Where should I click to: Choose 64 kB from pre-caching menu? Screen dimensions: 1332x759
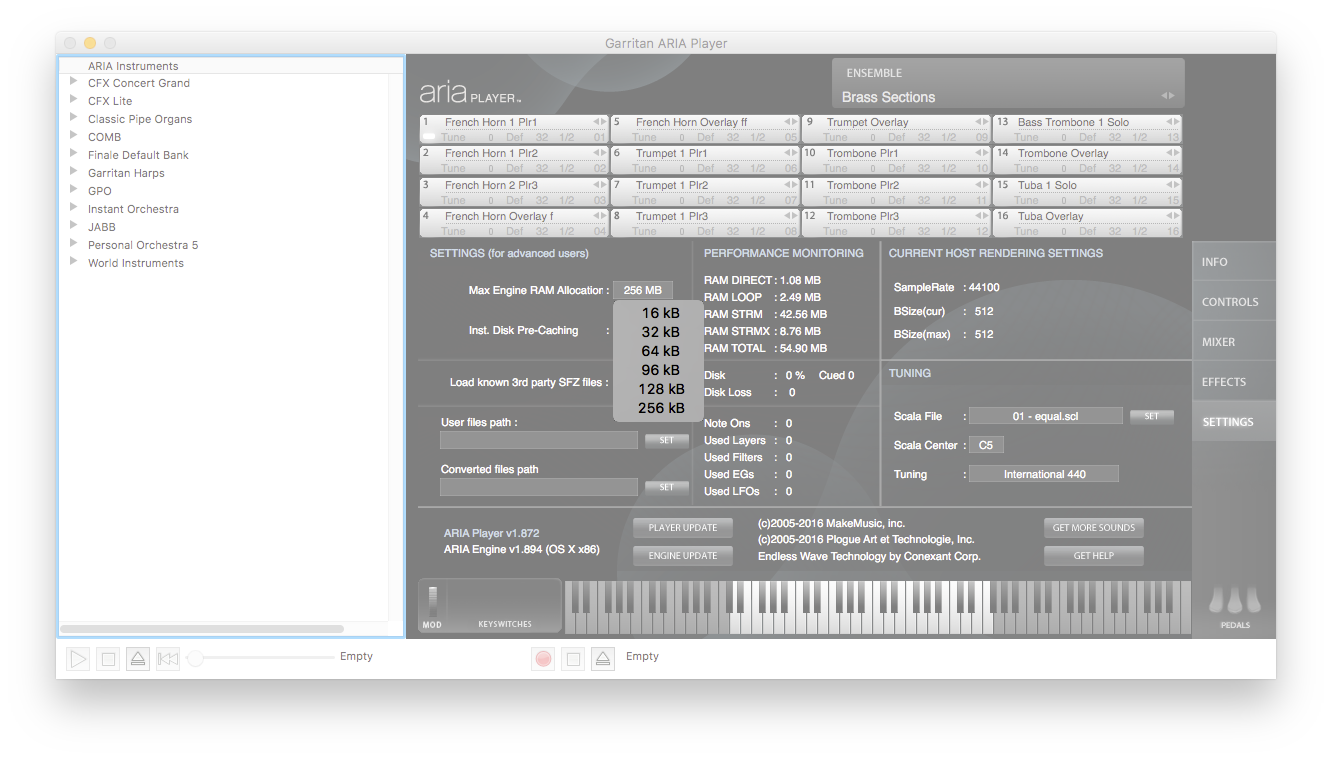(660, 351)
